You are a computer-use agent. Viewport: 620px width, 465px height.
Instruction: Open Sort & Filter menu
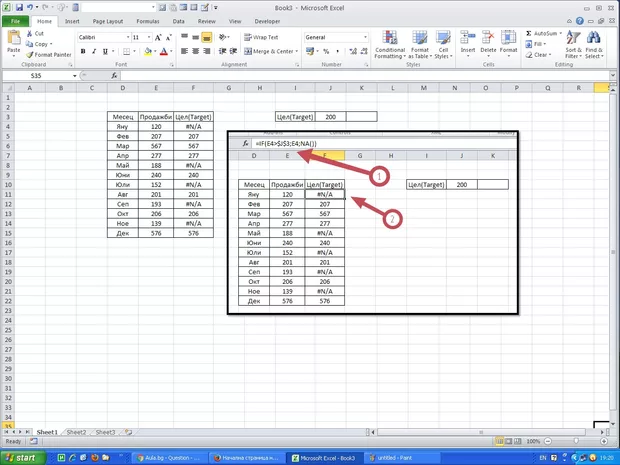click(x=573, y=45)
